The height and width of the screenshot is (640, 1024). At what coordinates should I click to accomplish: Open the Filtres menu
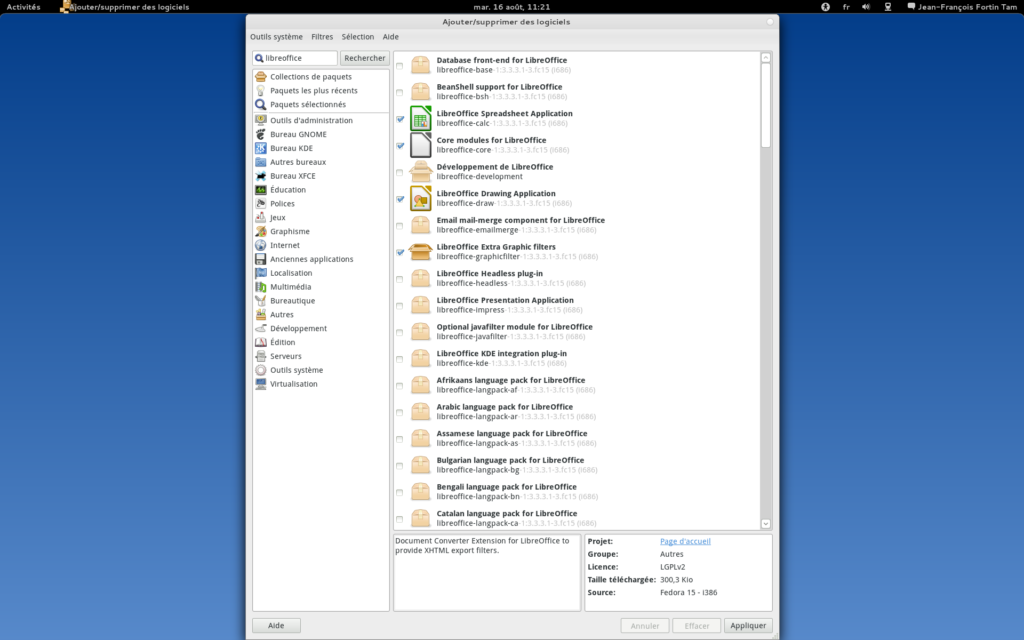point(322,37)
